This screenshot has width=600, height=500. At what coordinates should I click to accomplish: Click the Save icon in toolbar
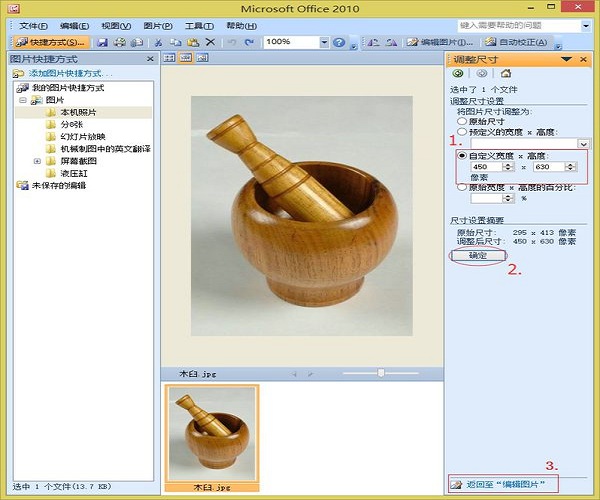103,42
